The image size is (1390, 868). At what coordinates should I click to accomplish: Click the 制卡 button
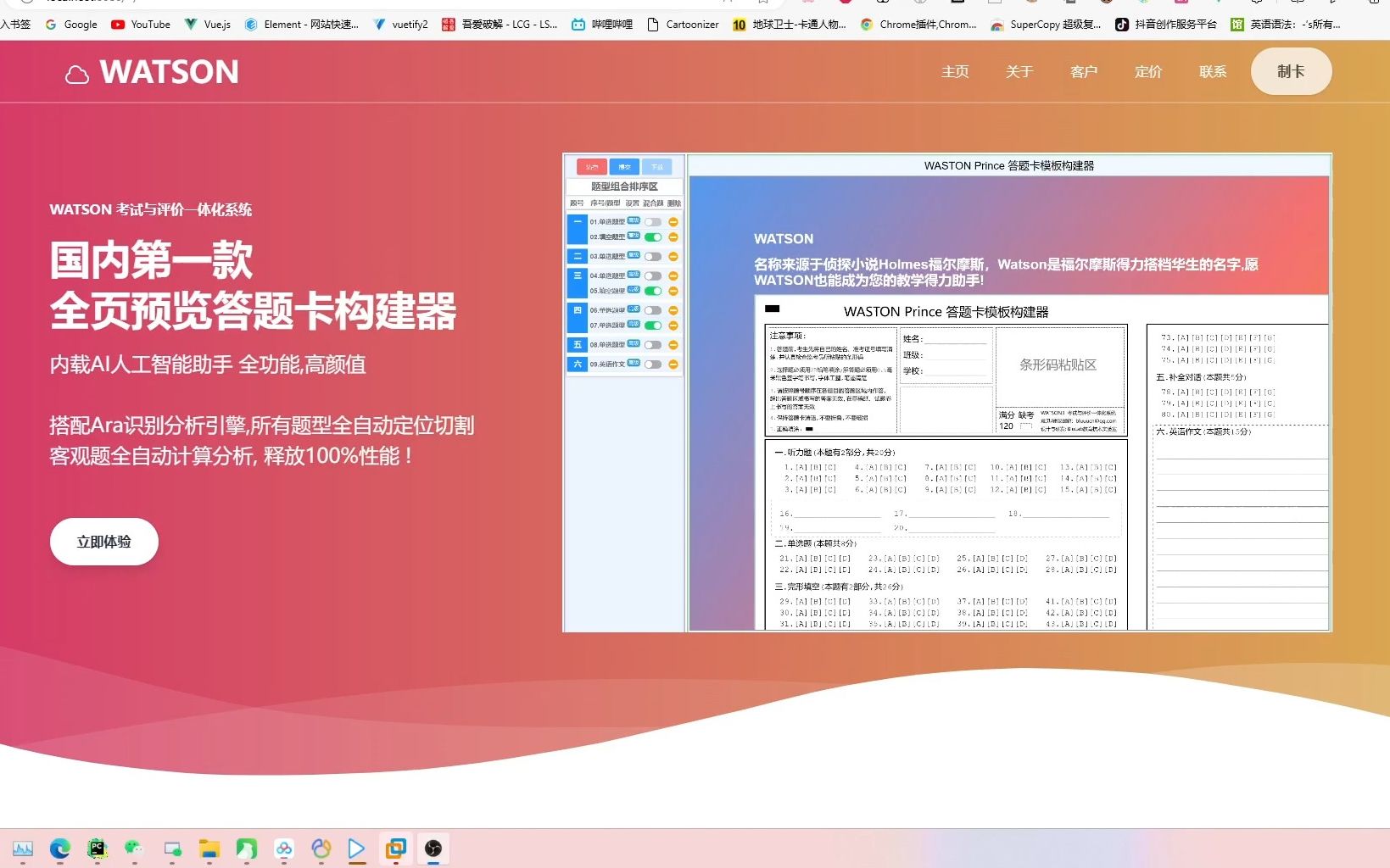1291,71
